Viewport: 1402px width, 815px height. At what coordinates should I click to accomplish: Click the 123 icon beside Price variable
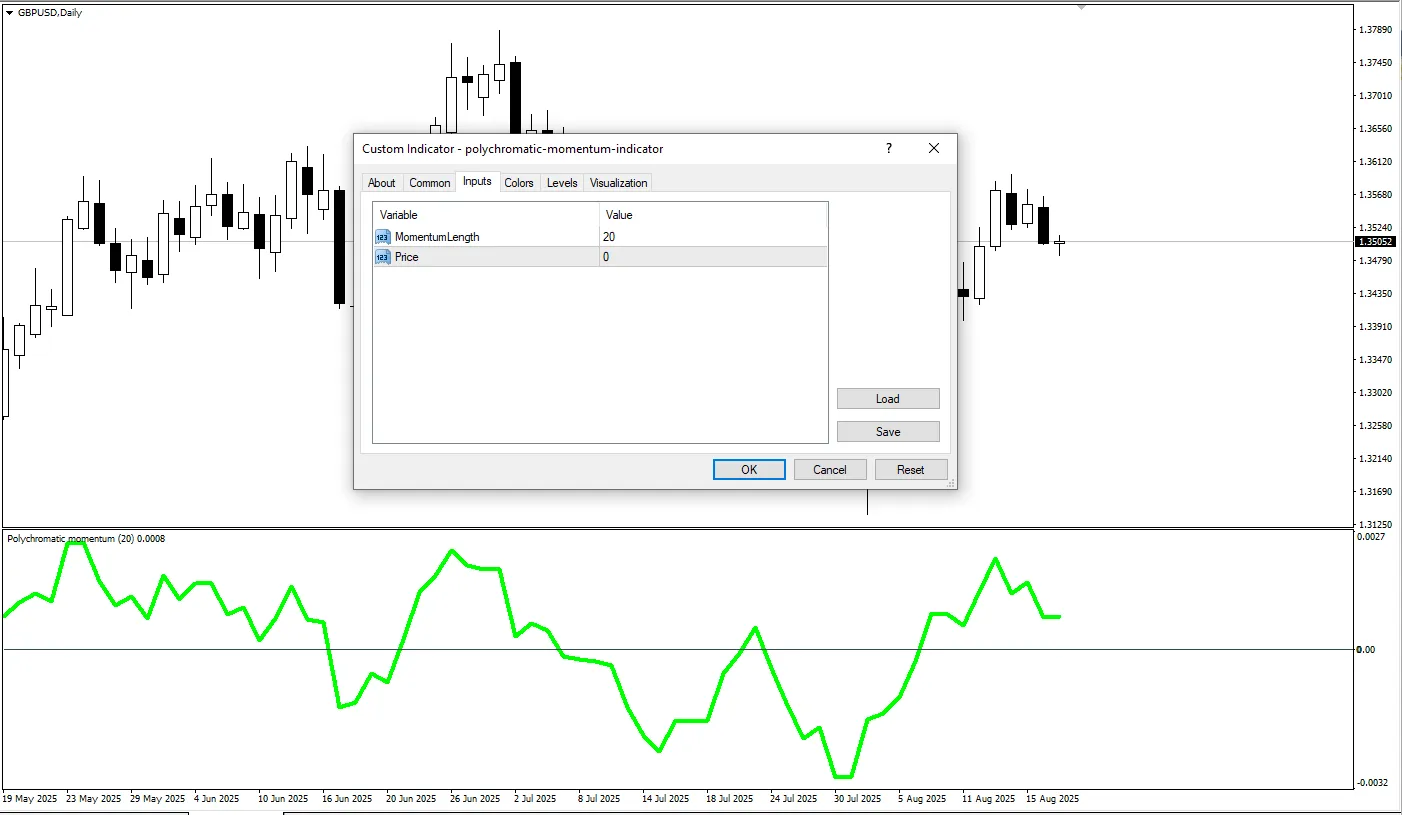point(382,257)
